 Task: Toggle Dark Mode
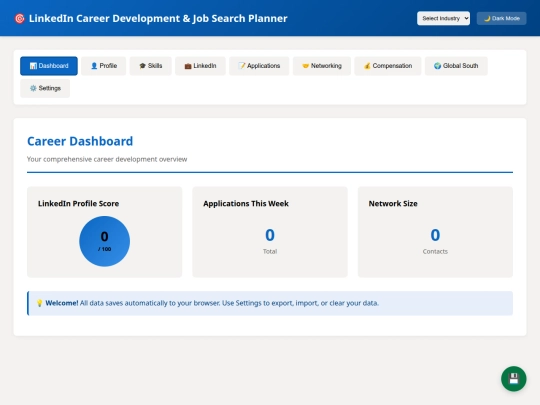(501, 18)
